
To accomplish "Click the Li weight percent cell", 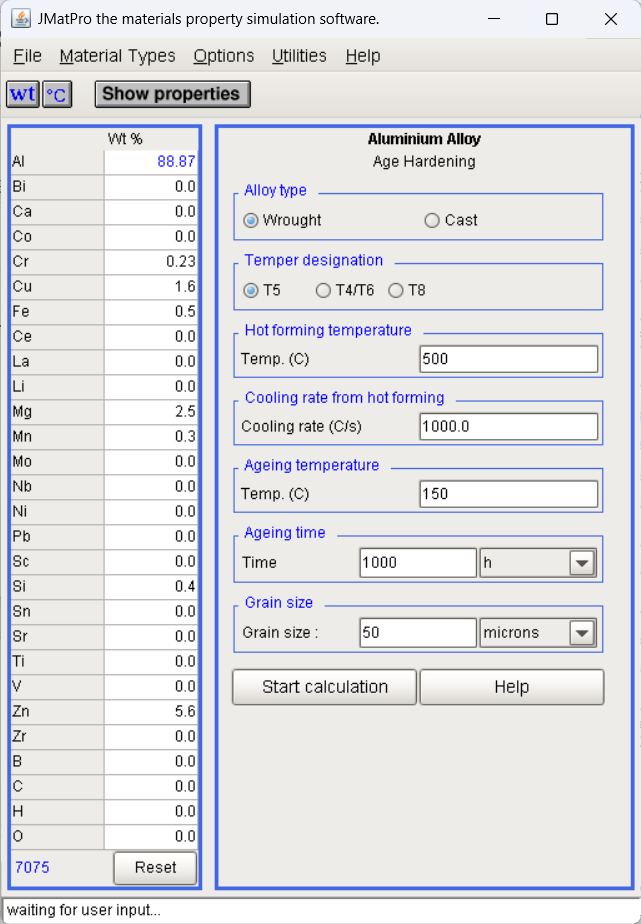I will (151, 387).
